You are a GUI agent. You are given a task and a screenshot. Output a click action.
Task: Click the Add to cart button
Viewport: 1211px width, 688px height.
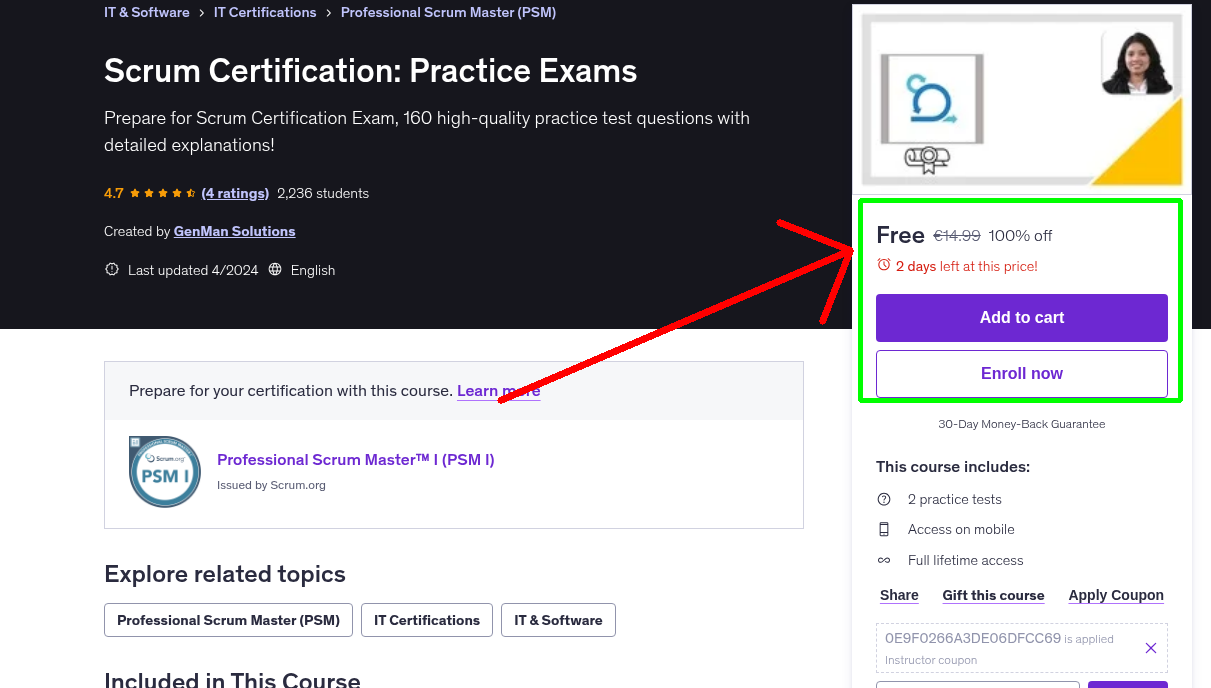tap(1021, 317)
